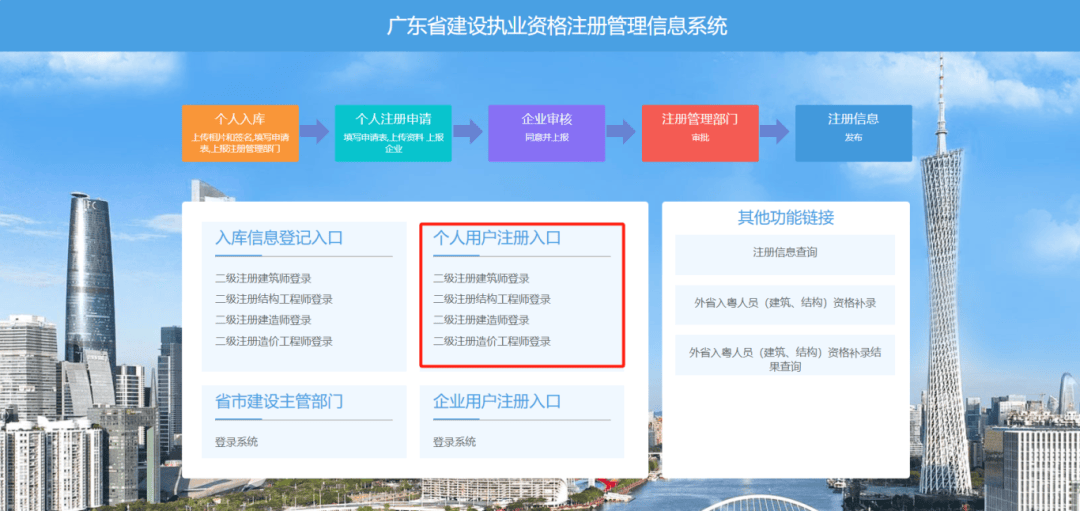Click arrow between 个人入库 and 个人注册申请

coord(316,132)
